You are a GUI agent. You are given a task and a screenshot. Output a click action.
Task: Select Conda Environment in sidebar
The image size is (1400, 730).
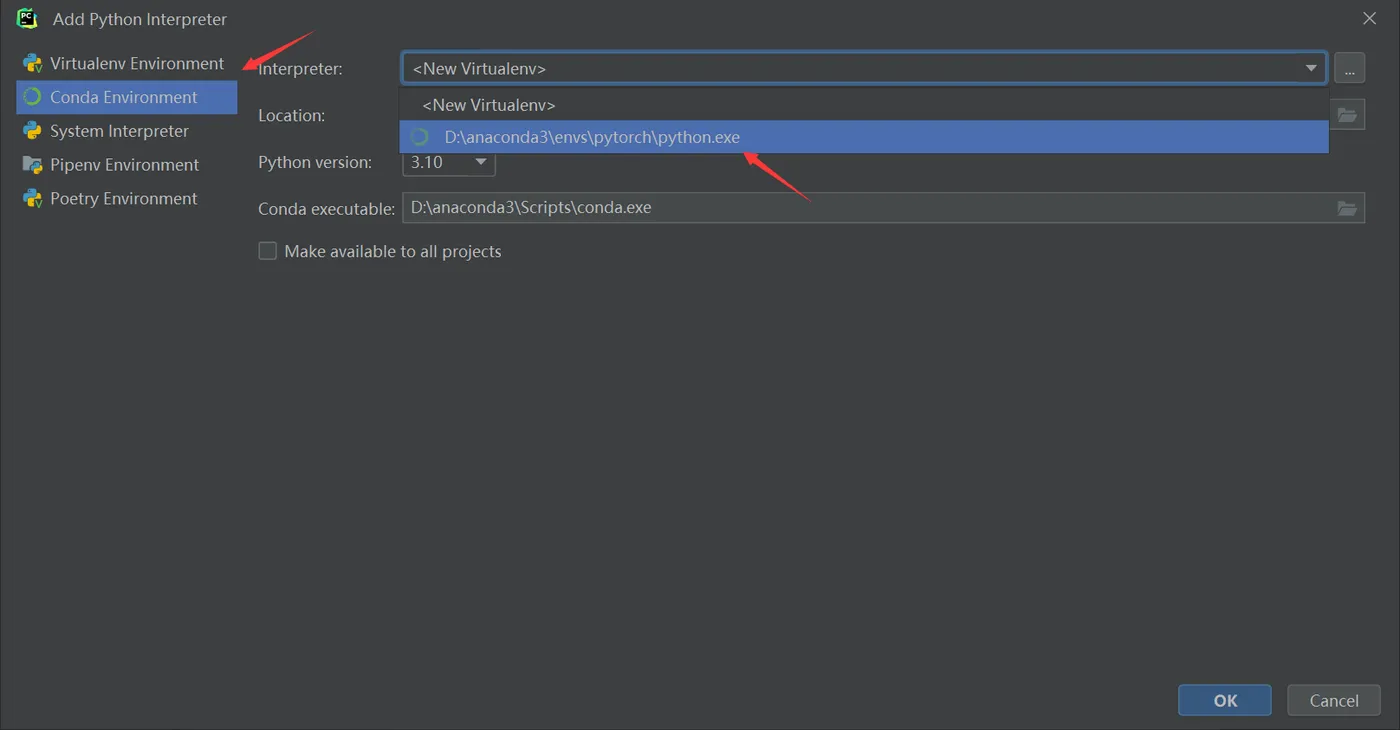127,97
